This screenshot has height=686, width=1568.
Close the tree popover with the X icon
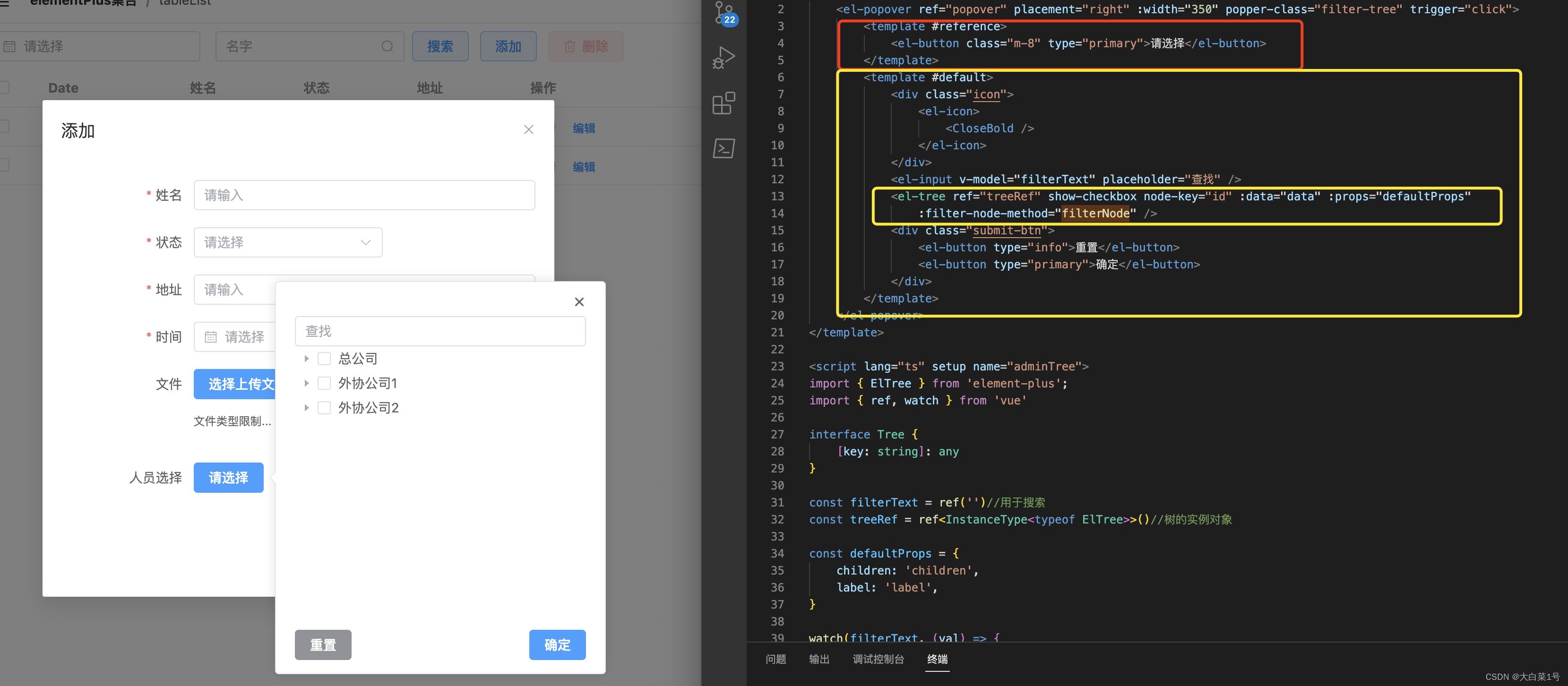[x=579, y=302]
